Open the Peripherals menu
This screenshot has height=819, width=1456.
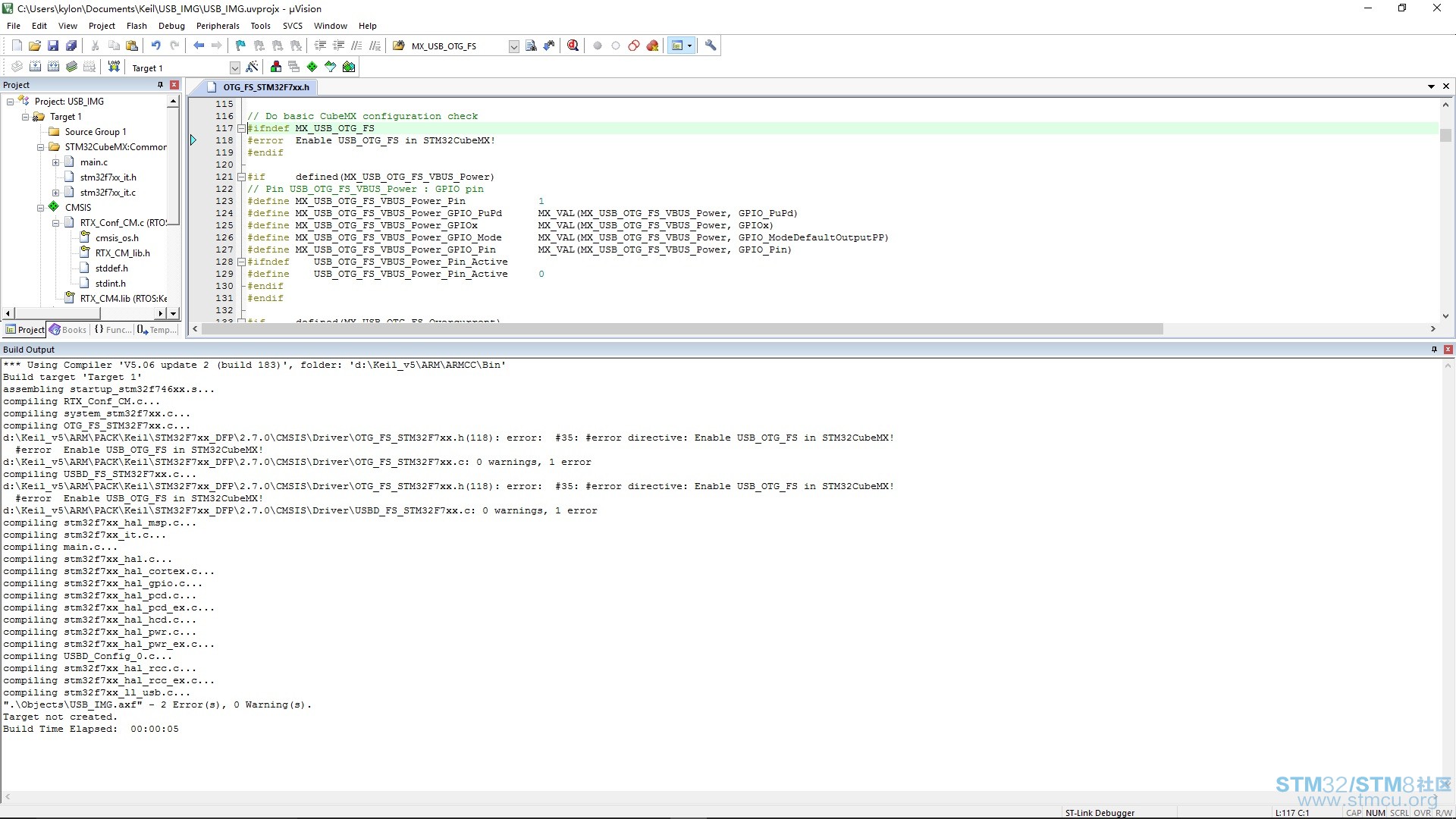pos(218,26)
